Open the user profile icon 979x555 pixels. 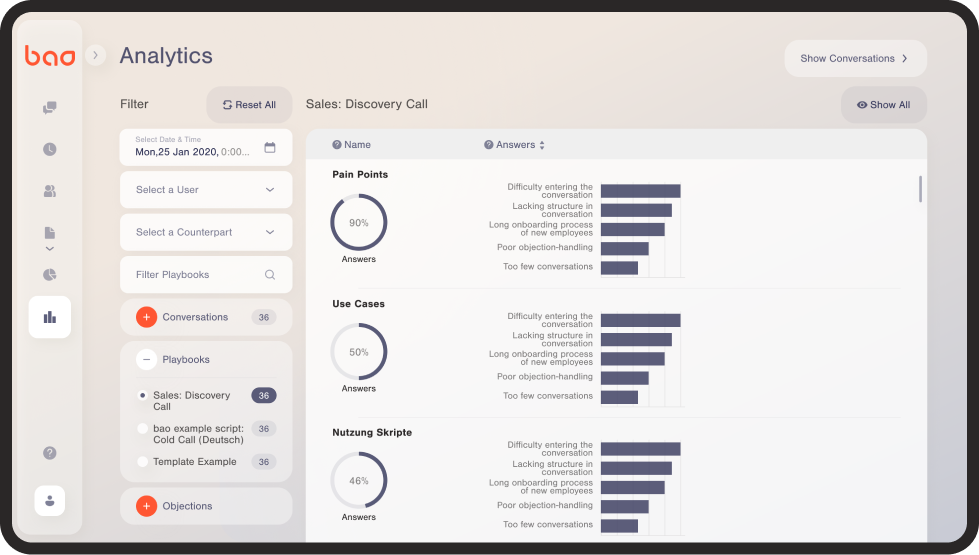click(x=49, y=501)
